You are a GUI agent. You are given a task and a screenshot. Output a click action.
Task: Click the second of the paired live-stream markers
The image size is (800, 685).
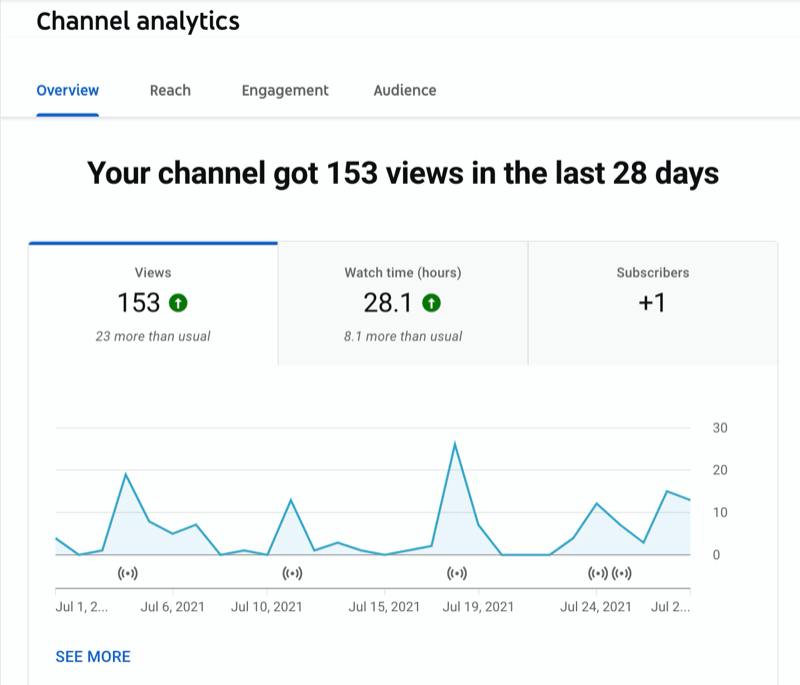click(622, 574)
